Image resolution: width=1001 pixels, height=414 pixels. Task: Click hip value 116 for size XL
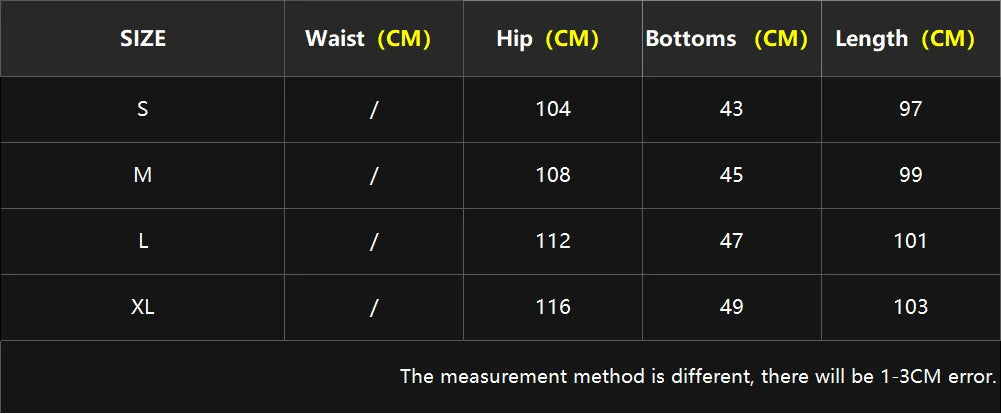(553, 307)
